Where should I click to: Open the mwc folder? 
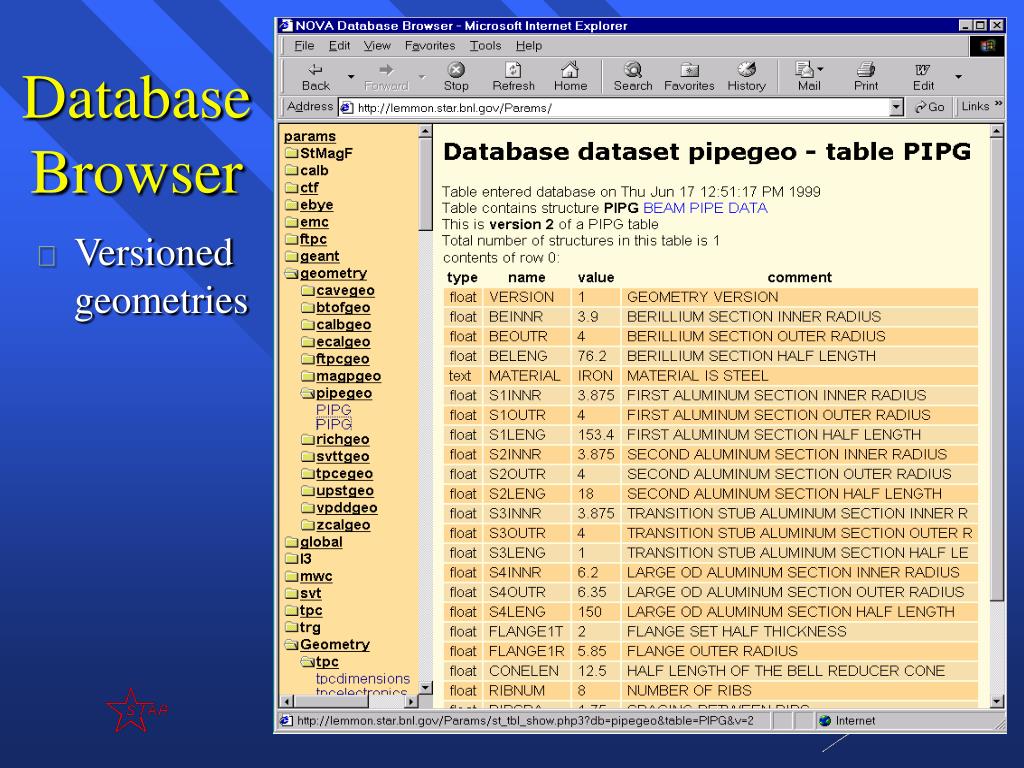[309, 576]
